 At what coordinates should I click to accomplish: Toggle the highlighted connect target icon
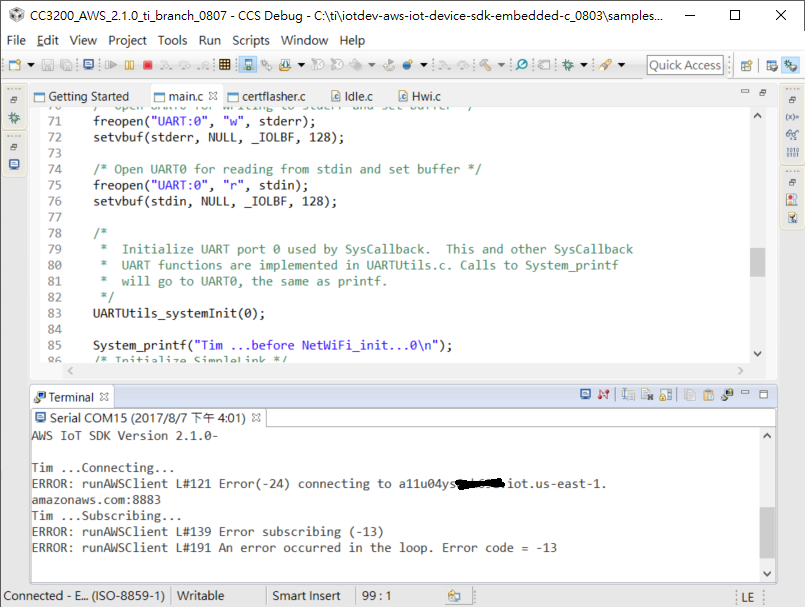point(247,65)
